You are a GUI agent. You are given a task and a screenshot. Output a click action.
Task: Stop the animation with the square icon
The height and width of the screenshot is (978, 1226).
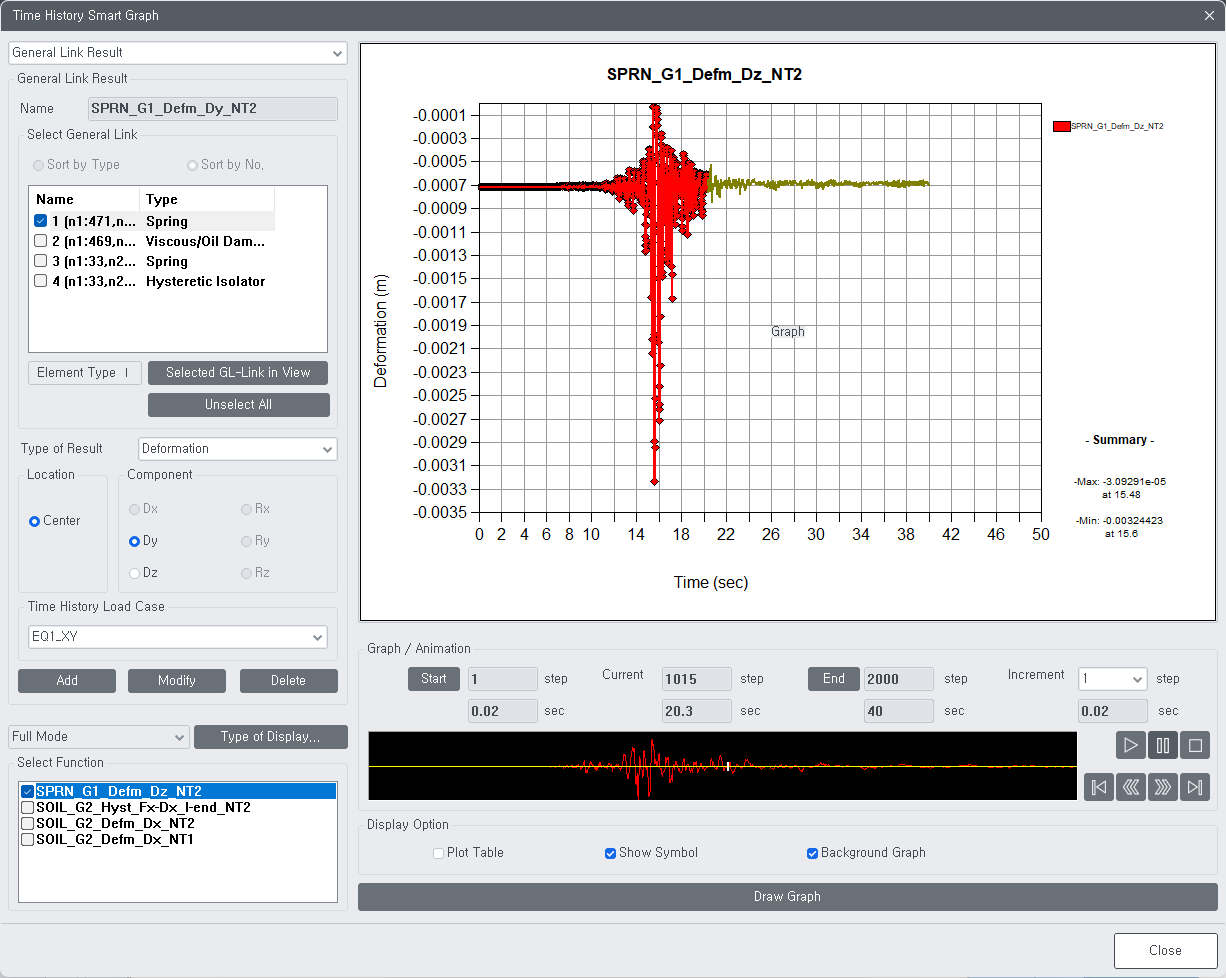(1195, 745)
